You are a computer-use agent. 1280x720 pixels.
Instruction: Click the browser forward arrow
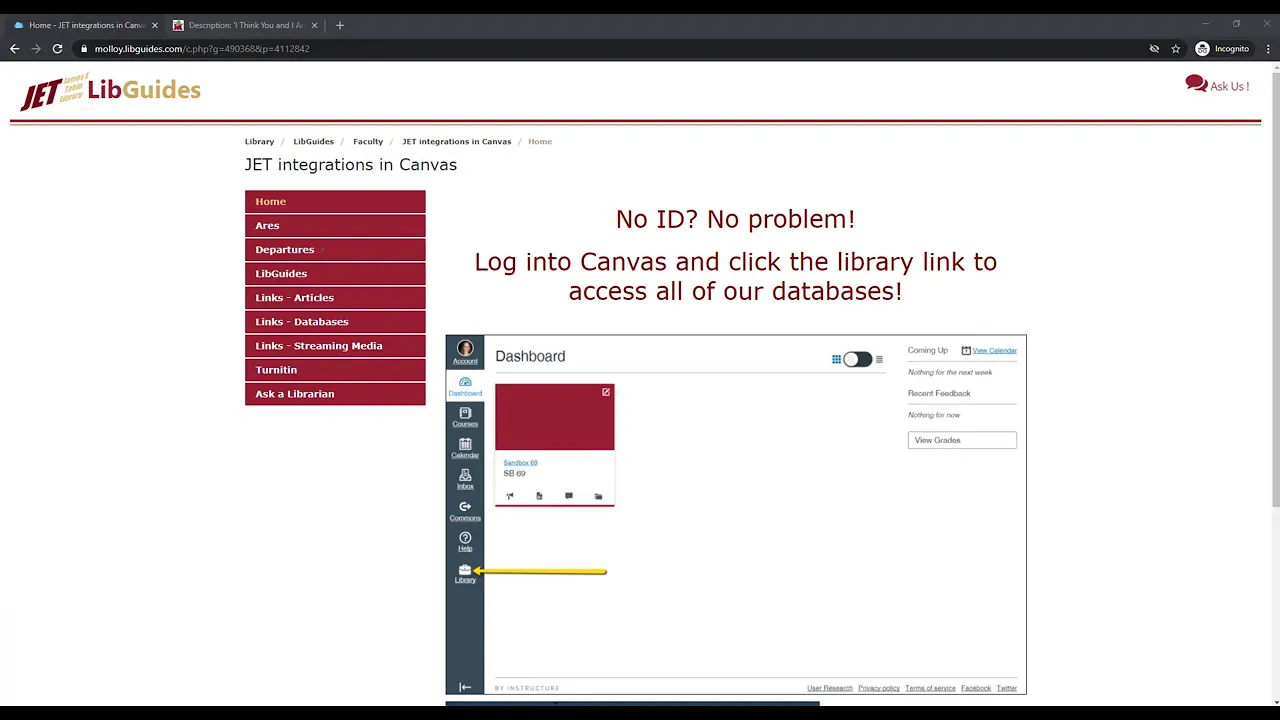pyautogui.click(x=36, y=48)
